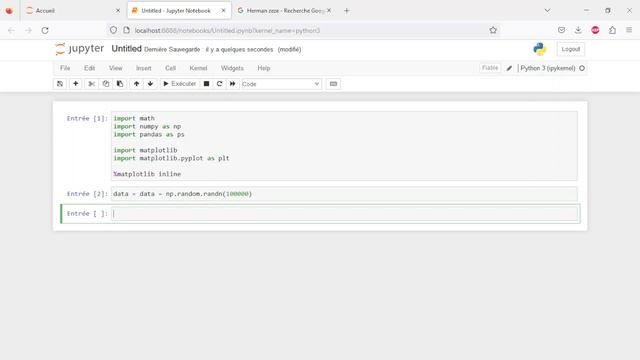Open a new browser tab with plus

pyautogui.click(x=347, y=11)
